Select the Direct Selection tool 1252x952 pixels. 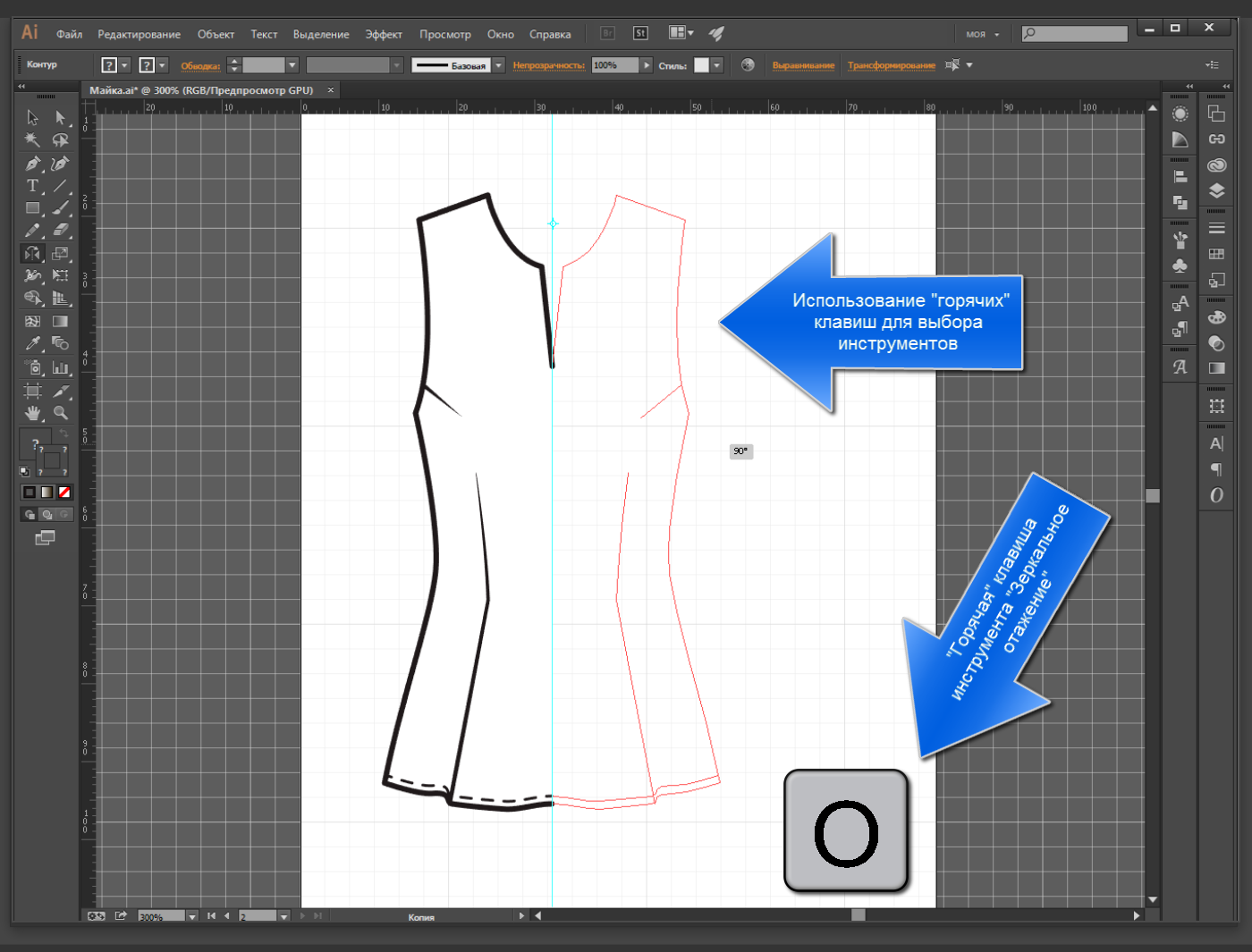60,117
